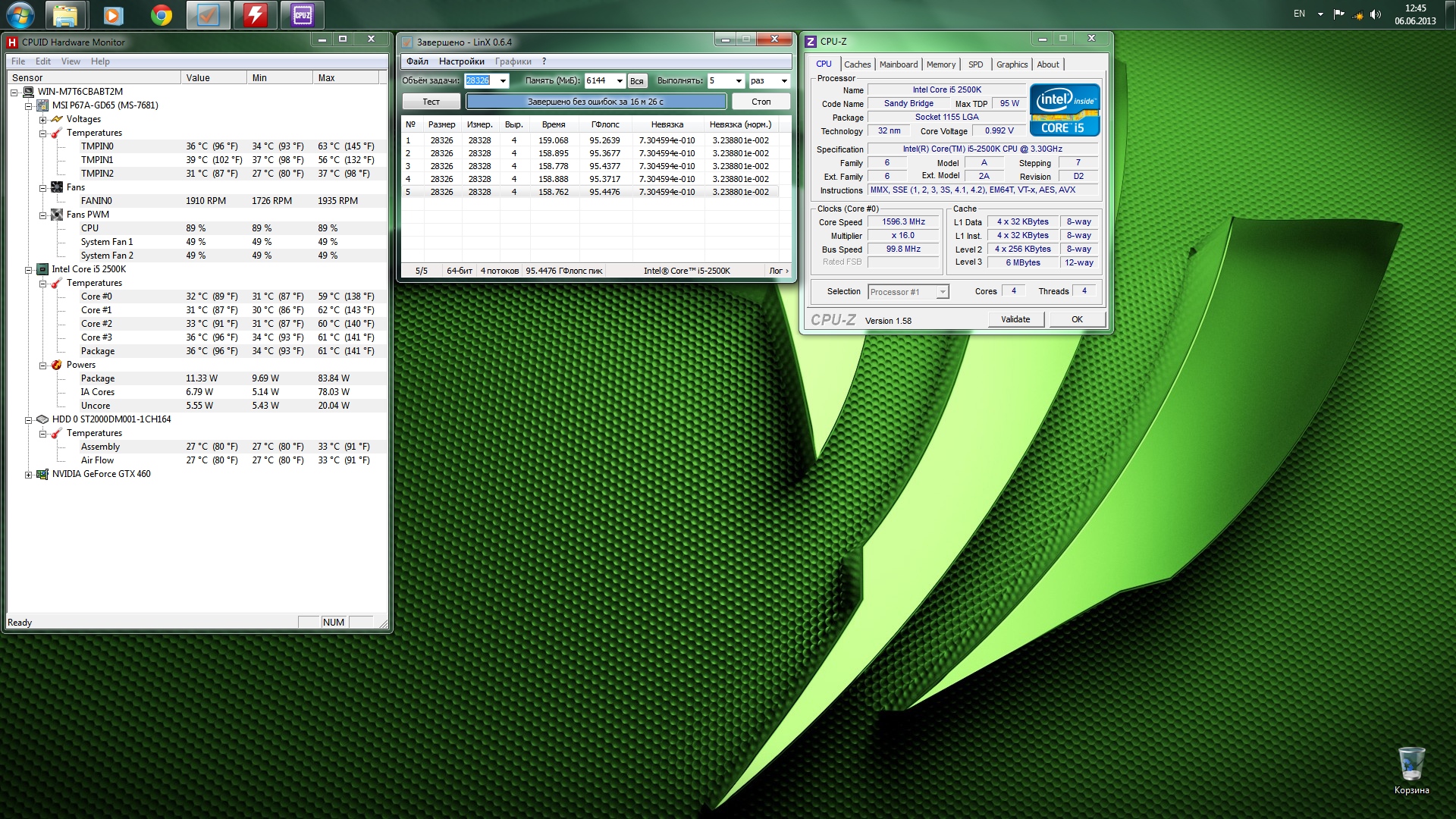Expand the Voltages tree node
Viewport: 1456px width, 819px height.
(x=43, y=120)
